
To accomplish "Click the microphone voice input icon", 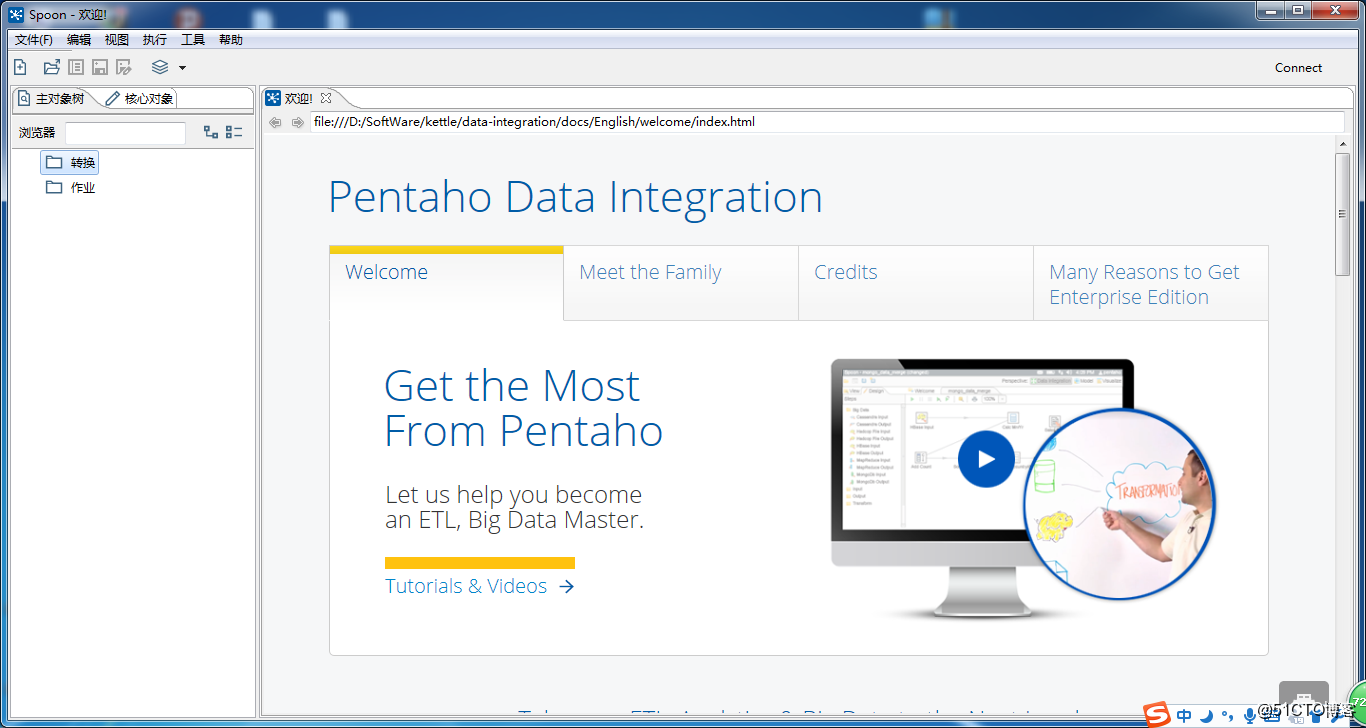I will [x=1249, y=715].
